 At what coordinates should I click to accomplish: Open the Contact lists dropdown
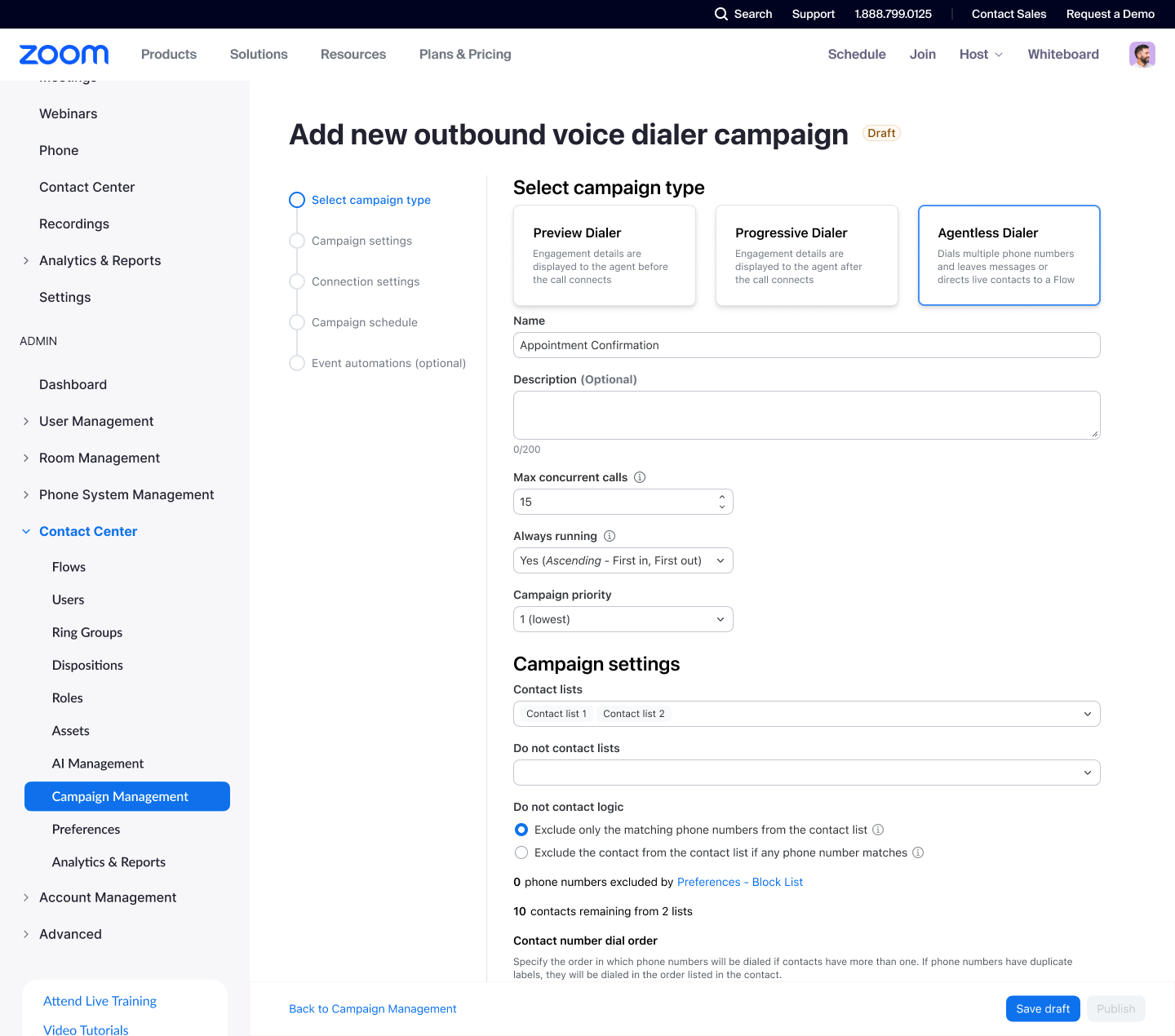tap(807, 714)
